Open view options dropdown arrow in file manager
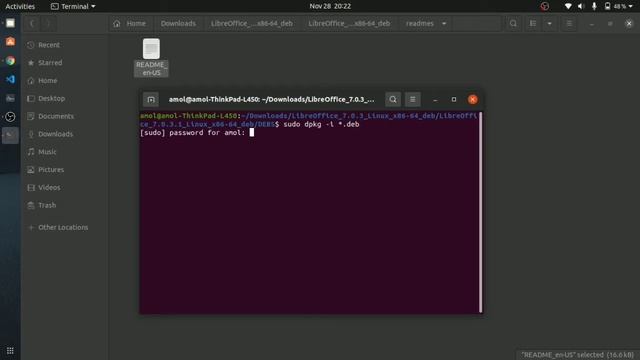640x360 pixels. coord(549,23)
